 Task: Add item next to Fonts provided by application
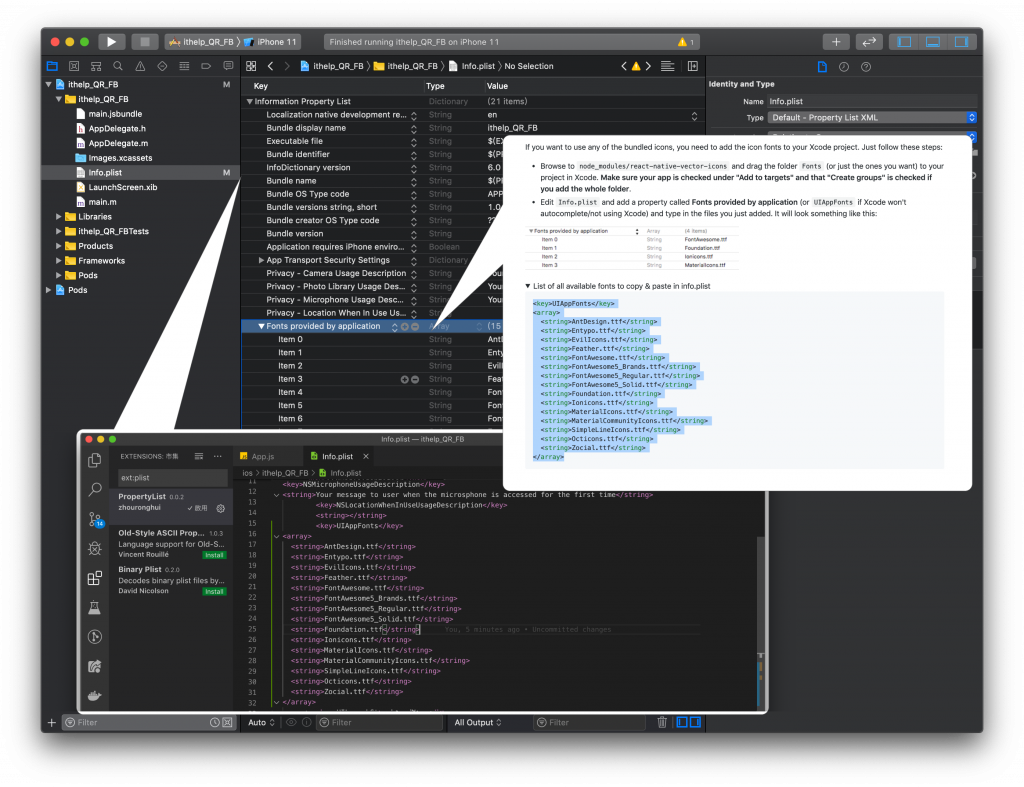point(405,327)
